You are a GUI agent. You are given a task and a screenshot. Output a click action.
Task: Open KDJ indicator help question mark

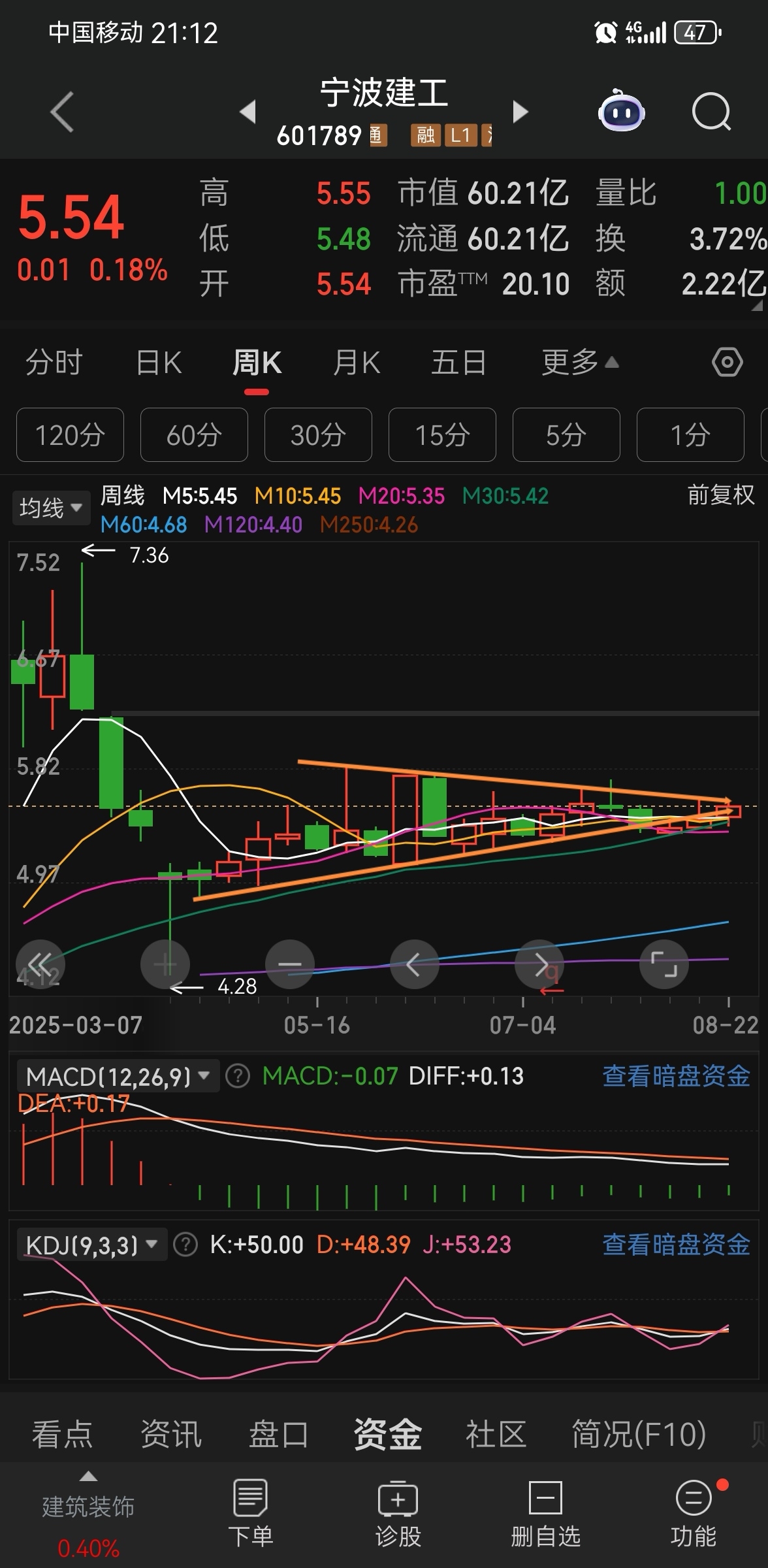(185, 1244)
